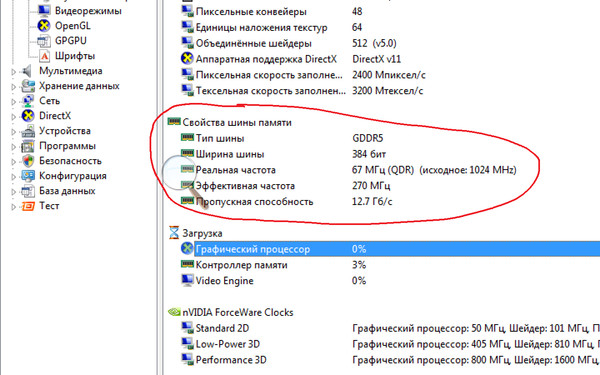Click nVIDIA logo icon by ForceWare Clocks
Screen dimensions: 600x375
click(x=174, y=312)
